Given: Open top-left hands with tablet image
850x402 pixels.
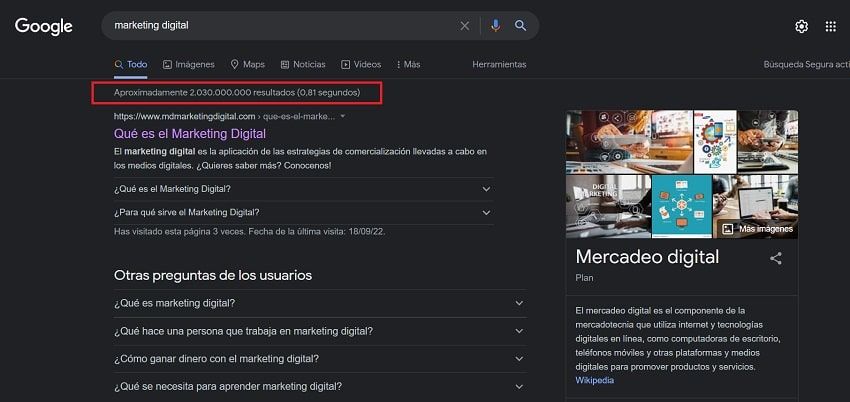Looking at the screenshot, I should 629,142.
